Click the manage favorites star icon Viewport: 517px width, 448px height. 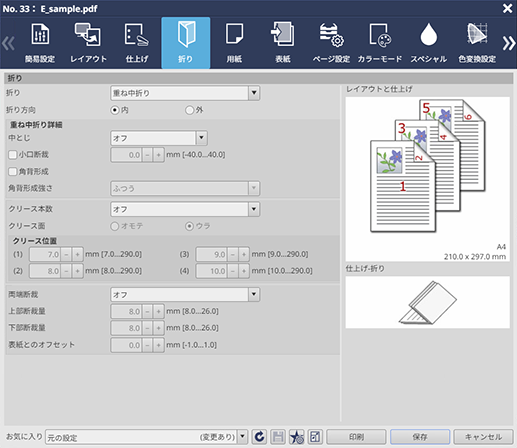(x=297, y=437)
